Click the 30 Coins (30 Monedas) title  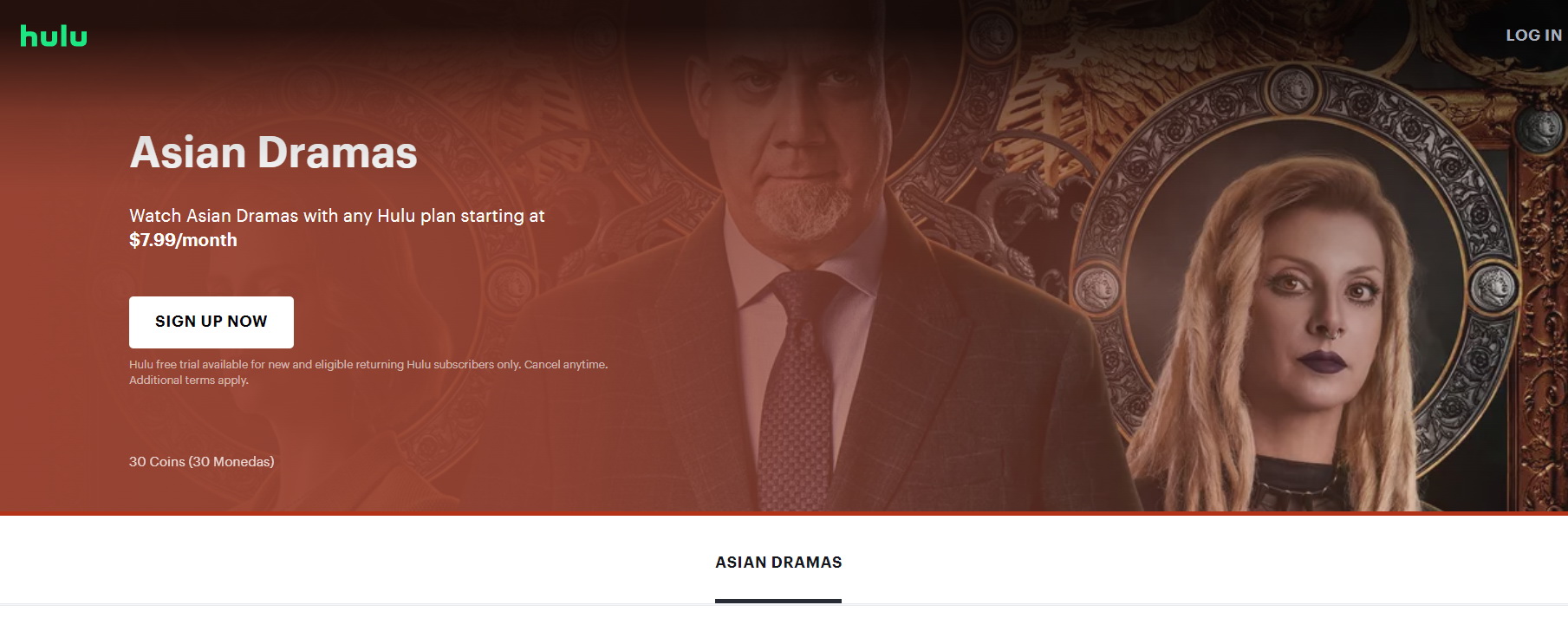point(202,461)
